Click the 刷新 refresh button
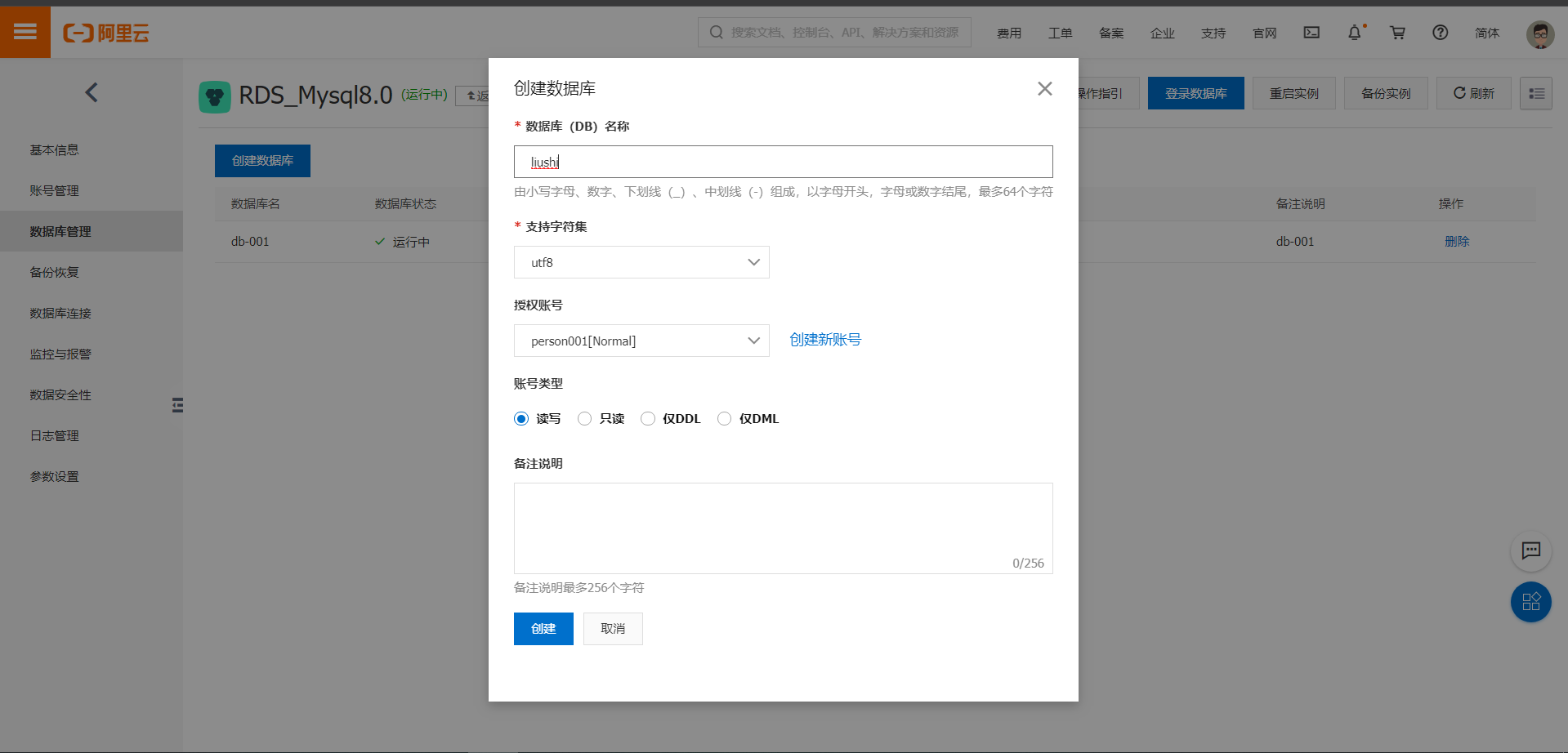Image resolution: width=1568 pixels, height=753 pixels. coord(1474,93)
